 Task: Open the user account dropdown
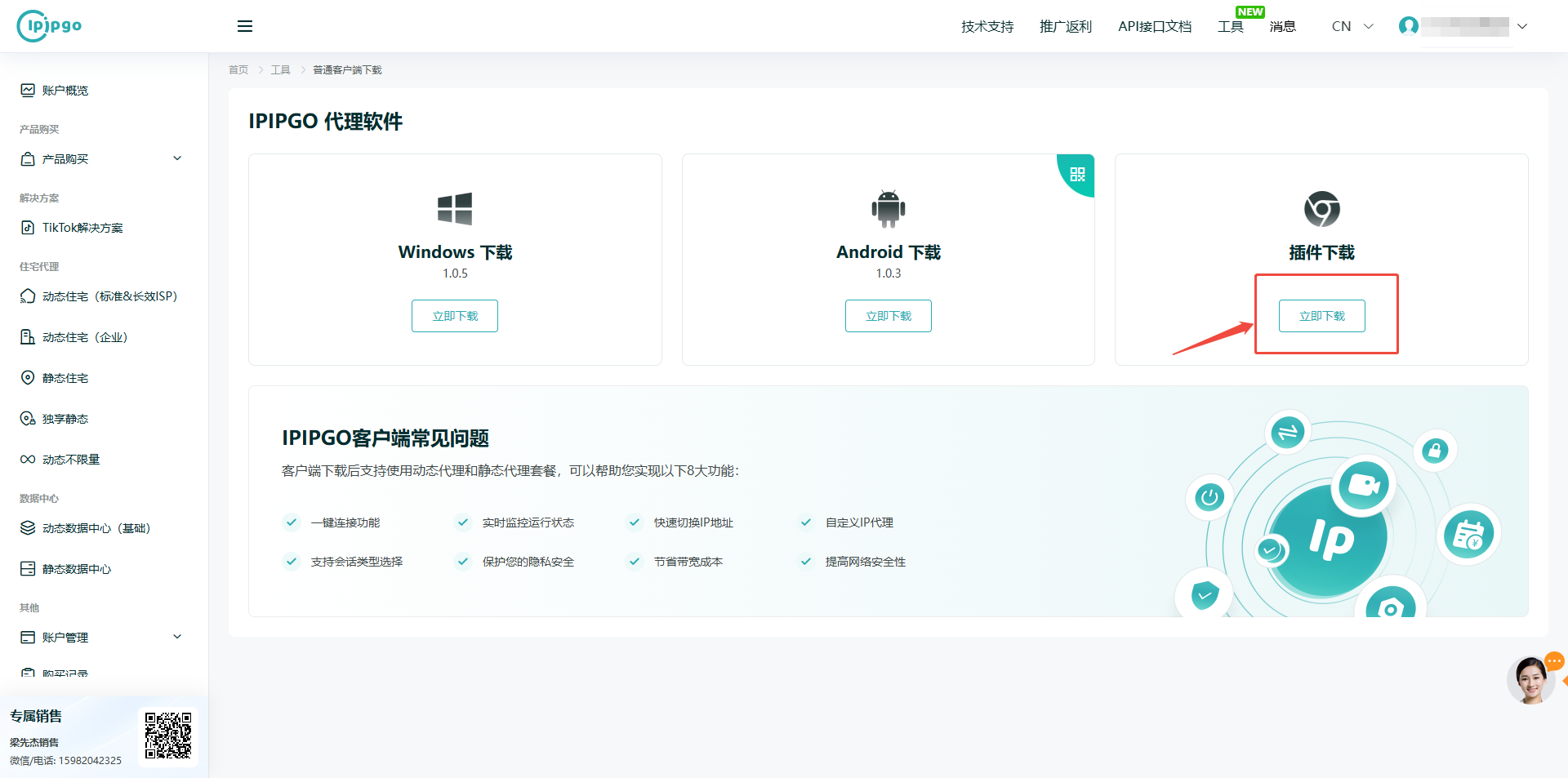(1462, 25)
